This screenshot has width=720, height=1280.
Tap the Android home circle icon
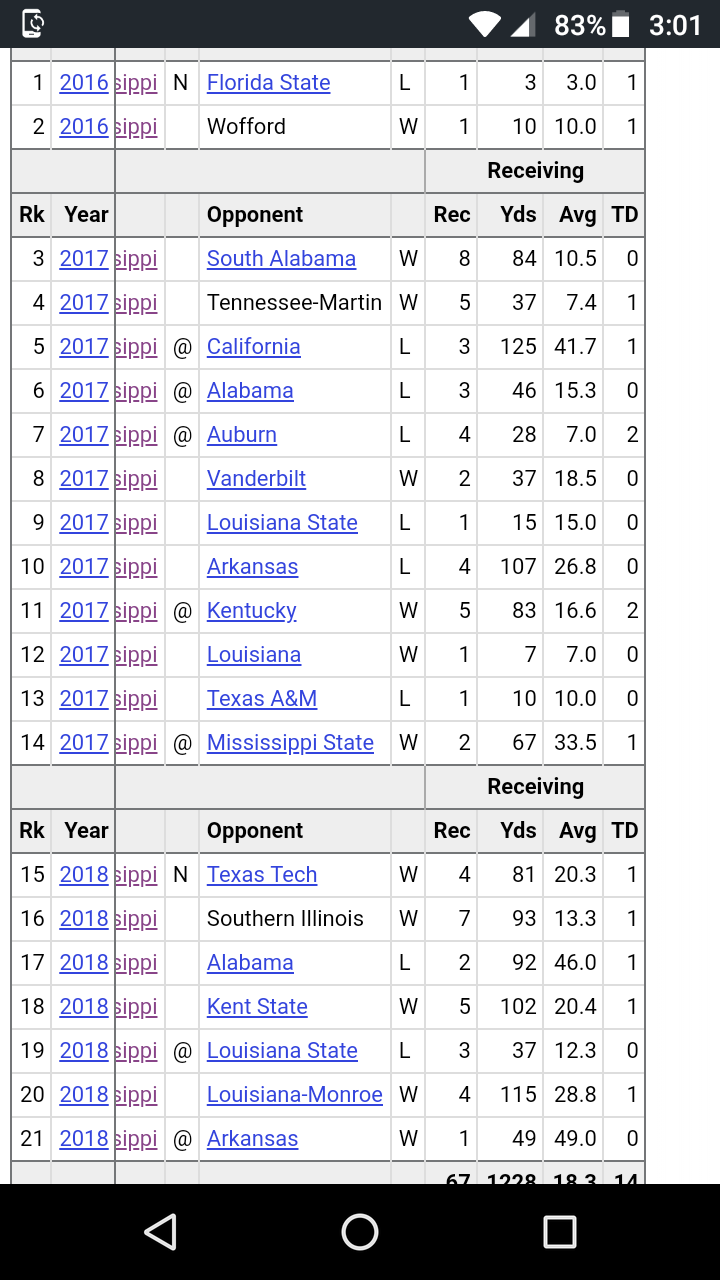[360, 1232]
